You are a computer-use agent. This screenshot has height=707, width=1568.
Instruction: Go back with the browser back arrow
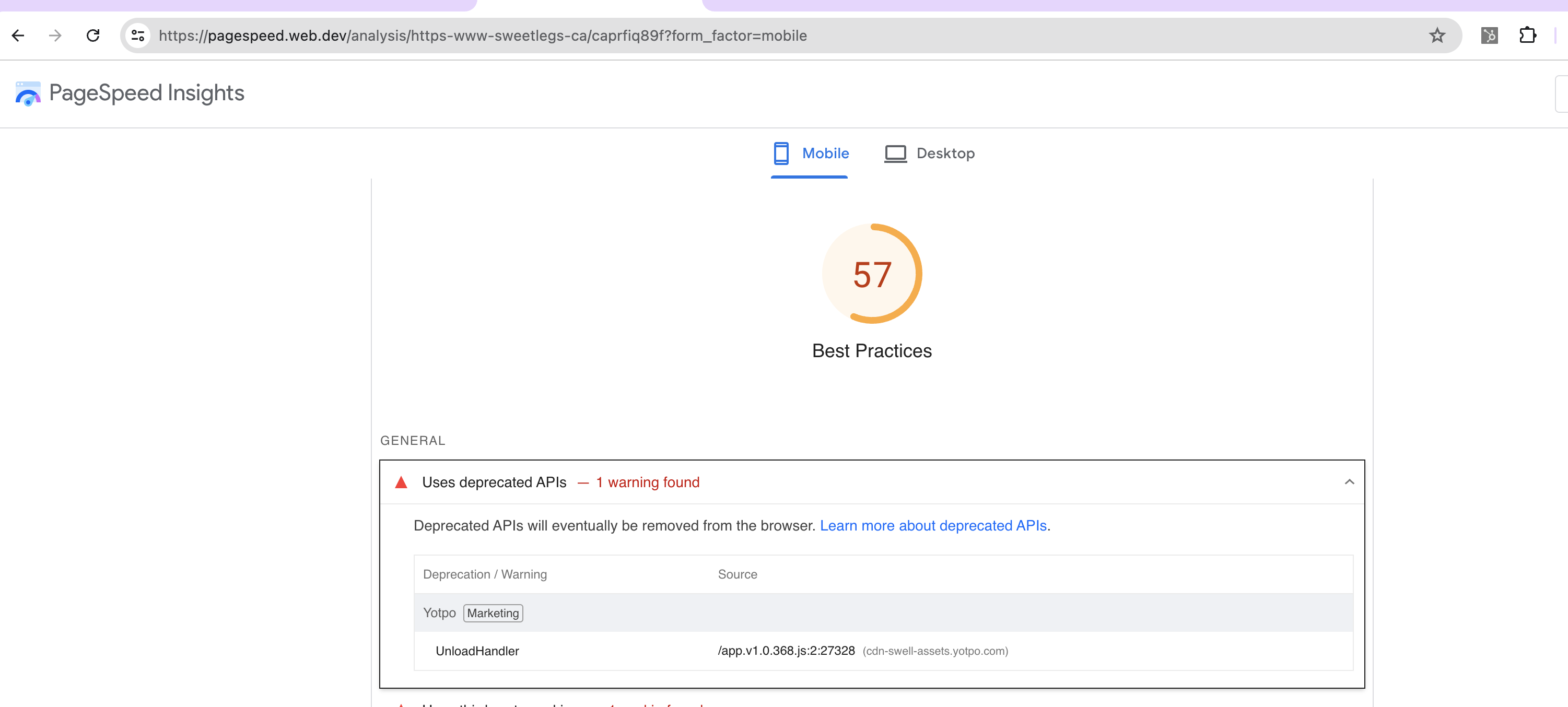tap(18, 36)
